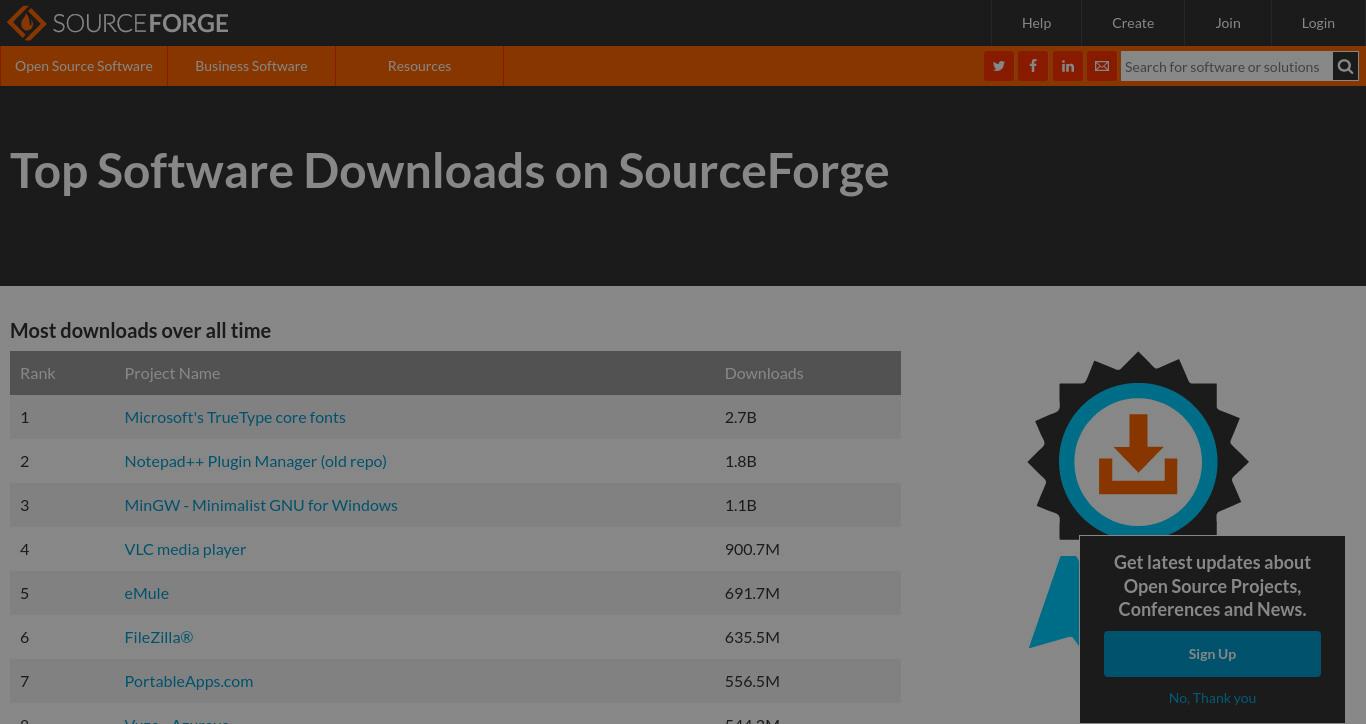The image size is (1366, 724).
Task: Expand the Business Software menu
Action: 251,66
